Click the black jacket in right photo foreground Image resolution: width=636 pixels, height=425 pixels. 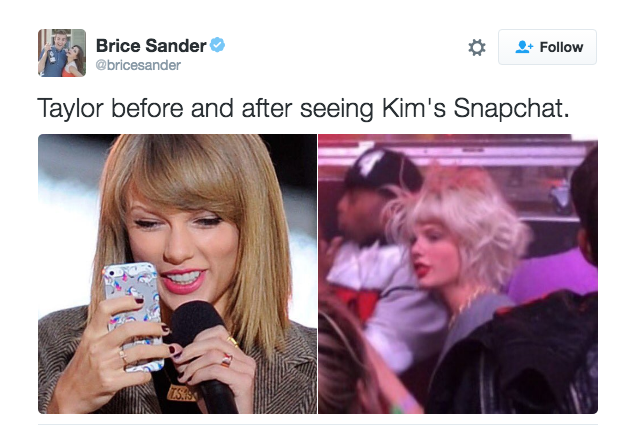[x=515, y=357]
